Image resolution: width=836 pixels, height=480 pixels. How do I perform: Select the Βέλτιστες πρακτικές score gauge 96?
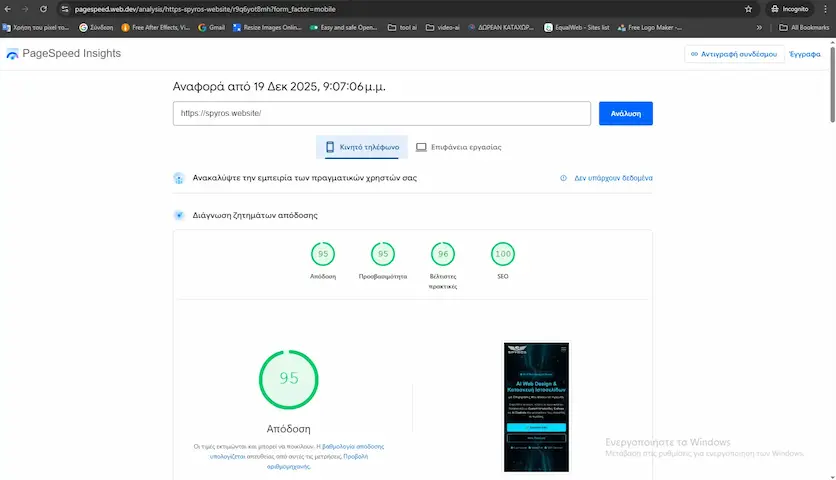tap(443, 254)
